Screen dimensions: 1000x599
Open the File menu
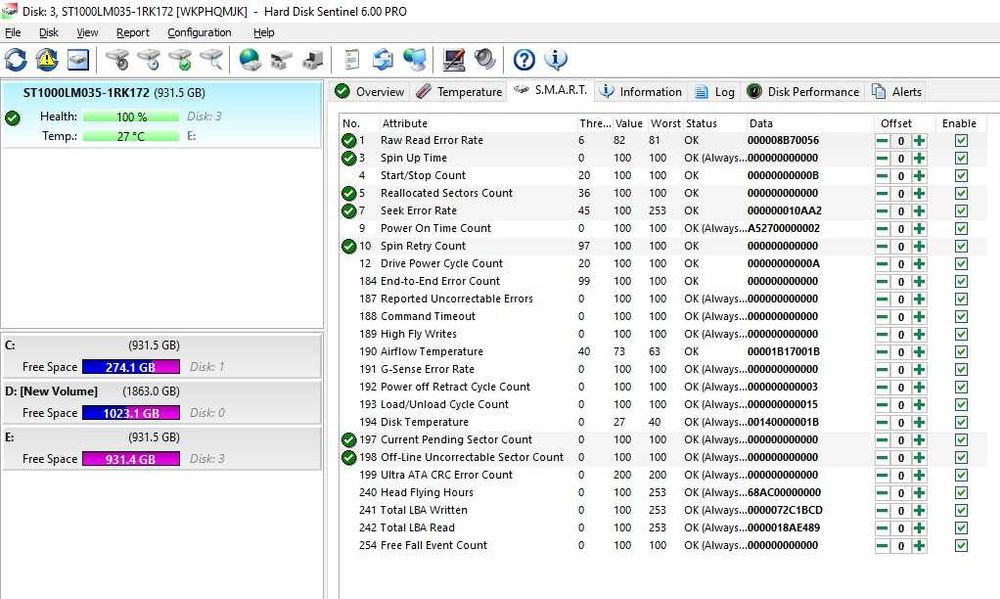tap(13, 33)
